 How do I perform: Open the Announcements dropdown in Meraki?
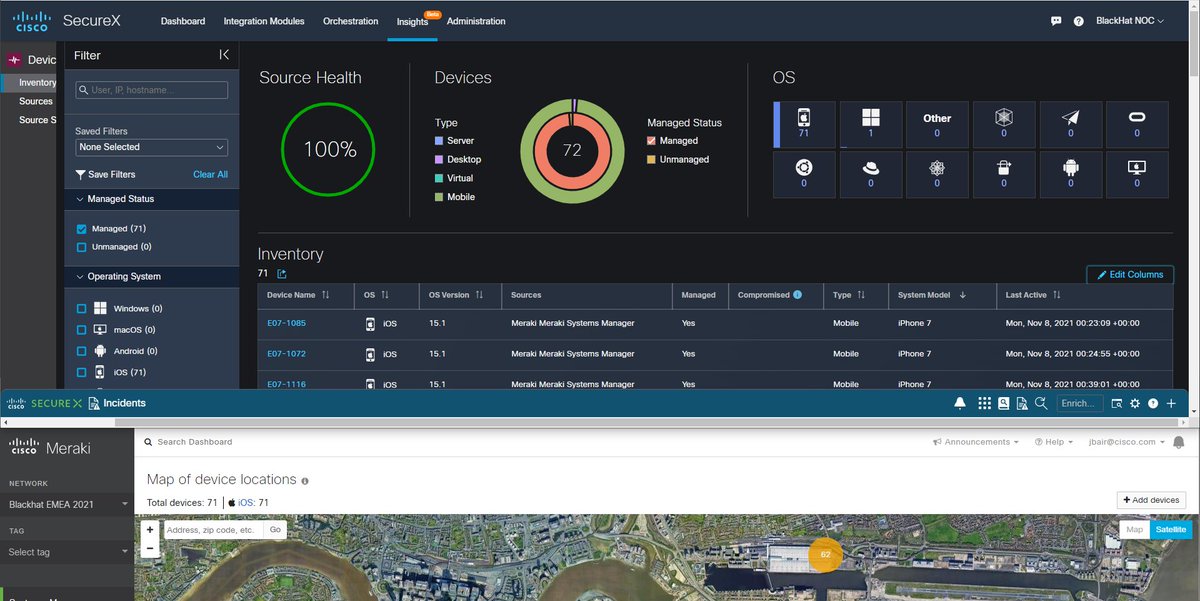click(976, 442)
